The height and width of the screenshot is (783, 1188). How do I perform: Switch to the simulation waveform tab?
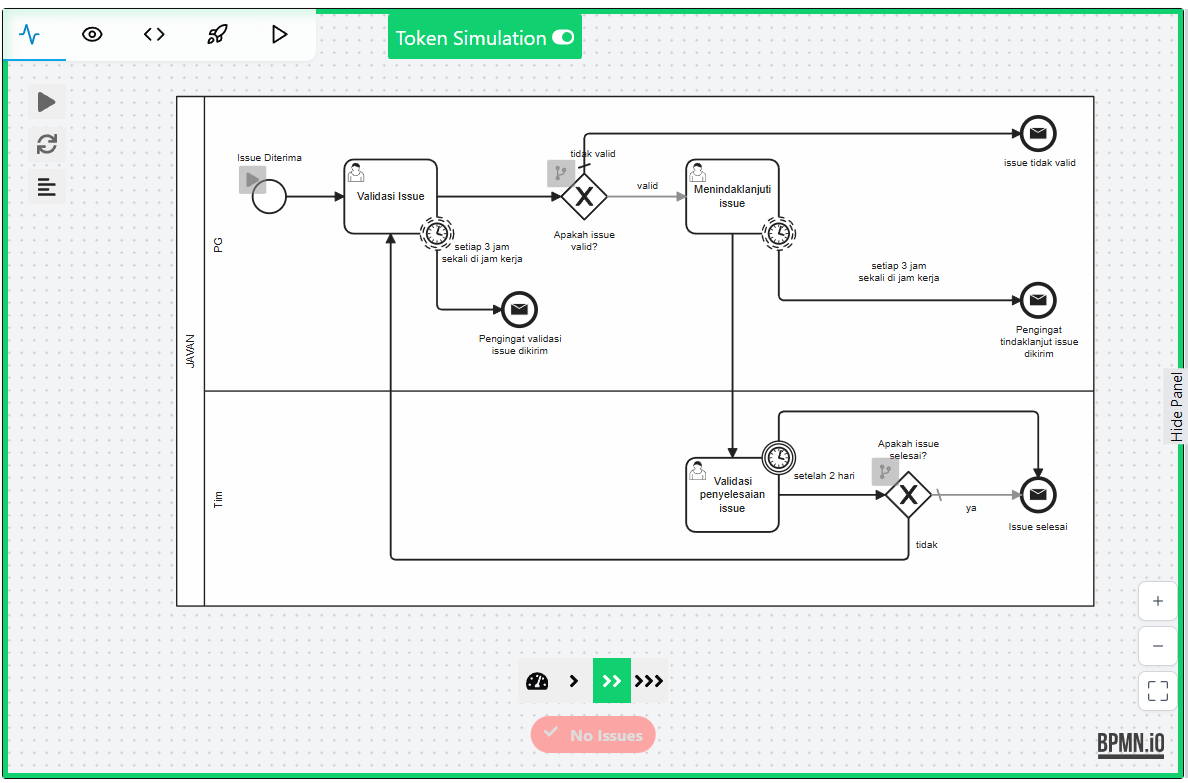tap(32, 33)
